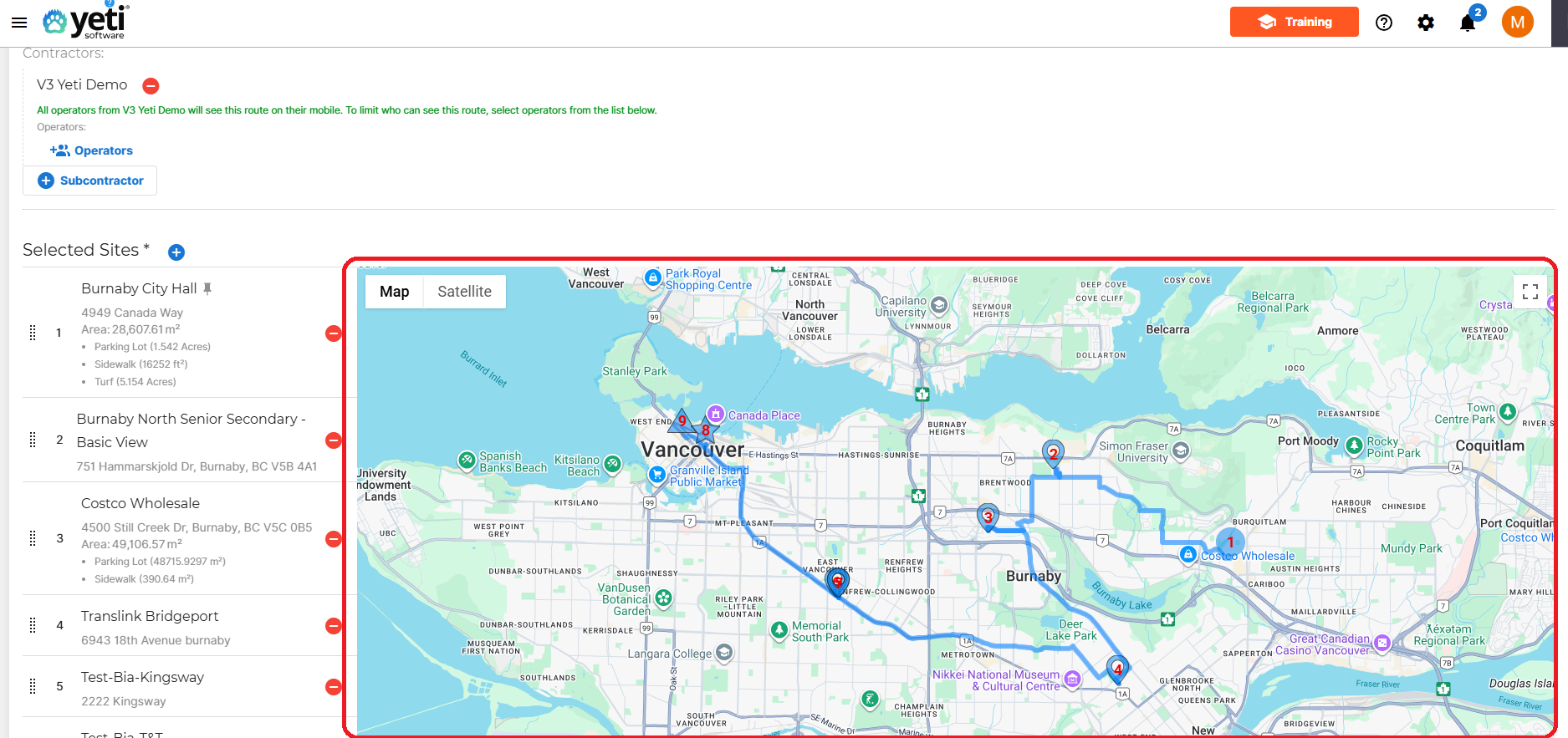Click the Langara College map icon
This screenshot has width=1568, height=738.
click(x=724, y=652)
